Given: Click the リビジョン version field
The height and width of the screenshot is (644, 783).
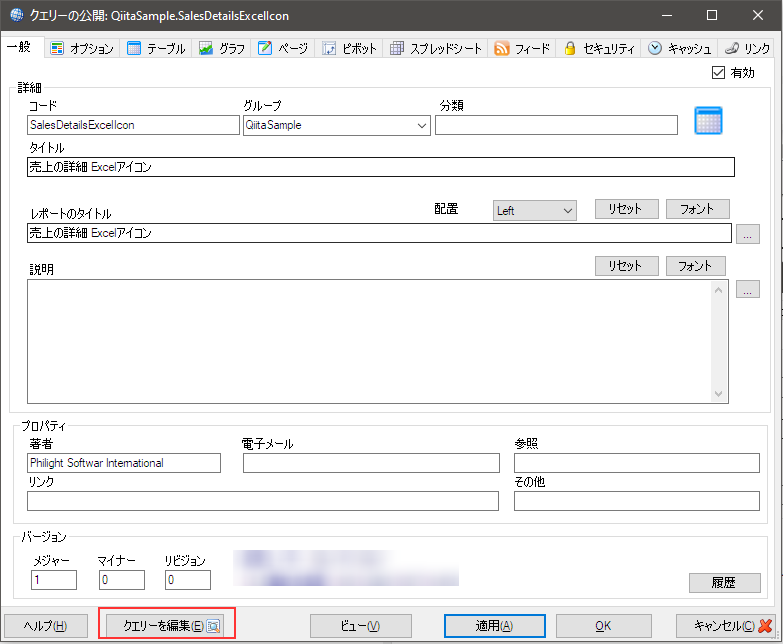Looking at the screenshot, I should coord(188,580).
